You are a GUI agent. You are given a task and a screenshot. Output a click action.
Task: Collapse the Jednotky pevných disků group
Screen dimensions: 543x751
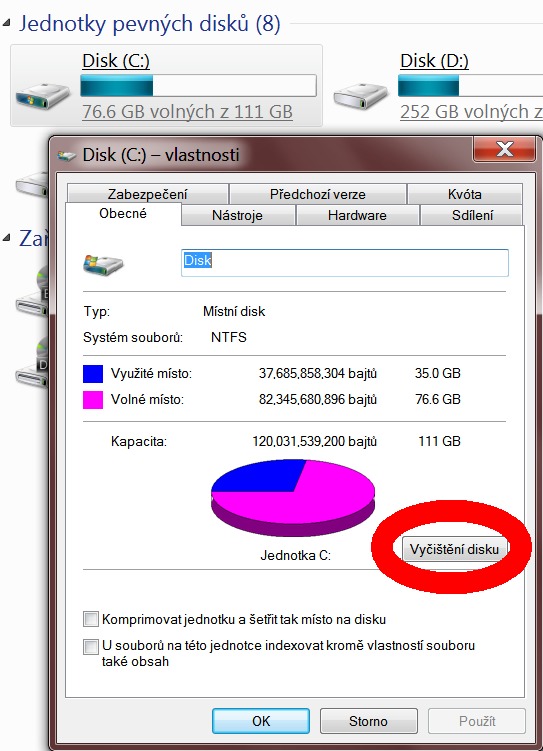tap(7, 23)
